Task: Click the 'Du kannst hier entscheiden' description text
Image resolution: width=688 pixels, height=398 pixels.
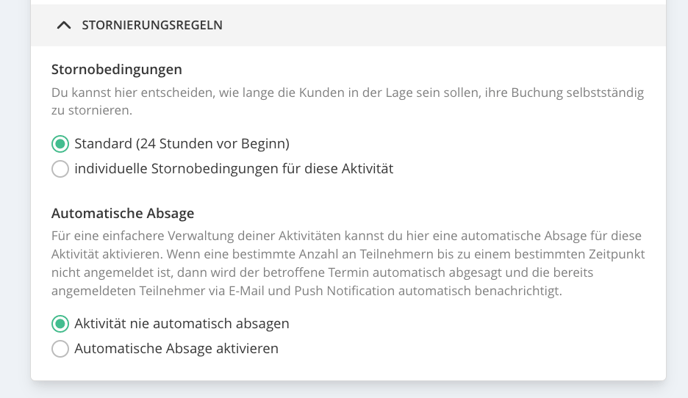Action: (348, 101)
